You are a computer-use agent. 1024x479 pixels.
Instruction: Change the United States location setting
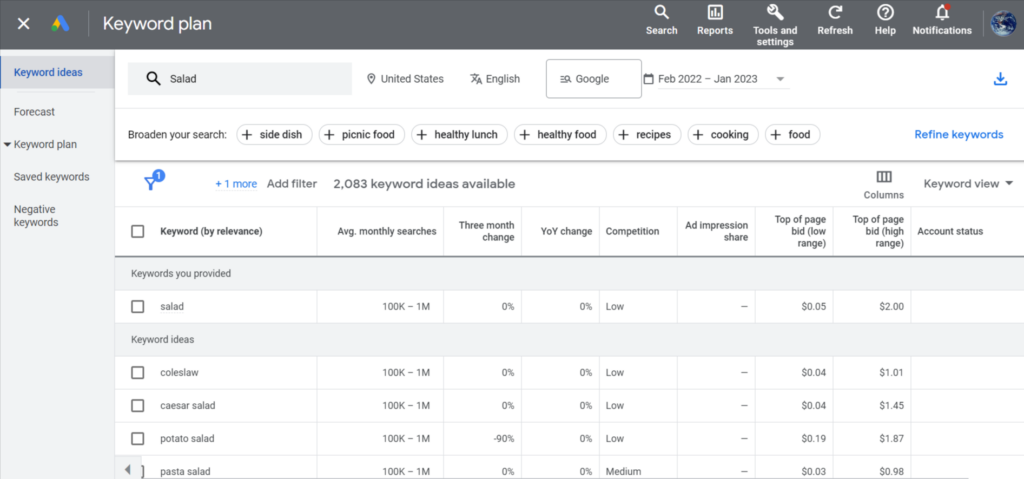pos(405,79)
